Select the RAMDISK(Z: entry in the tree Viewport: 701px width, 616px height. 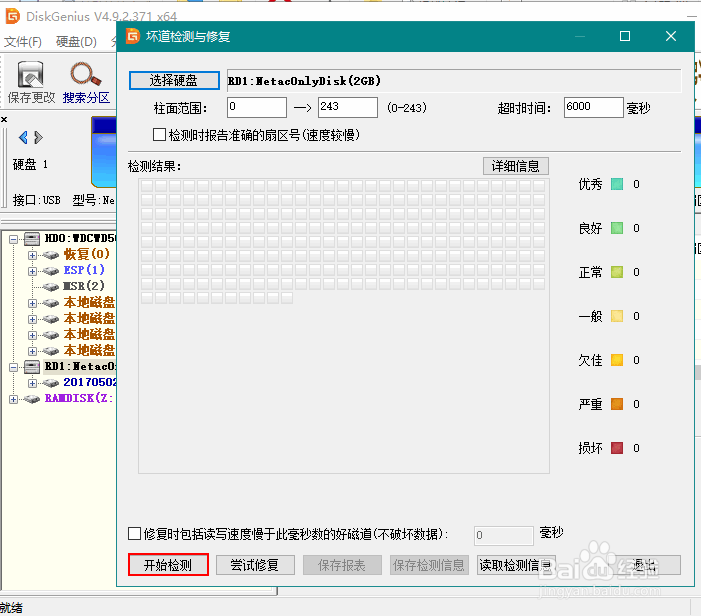pyautogui.click(x=80, y=398)
